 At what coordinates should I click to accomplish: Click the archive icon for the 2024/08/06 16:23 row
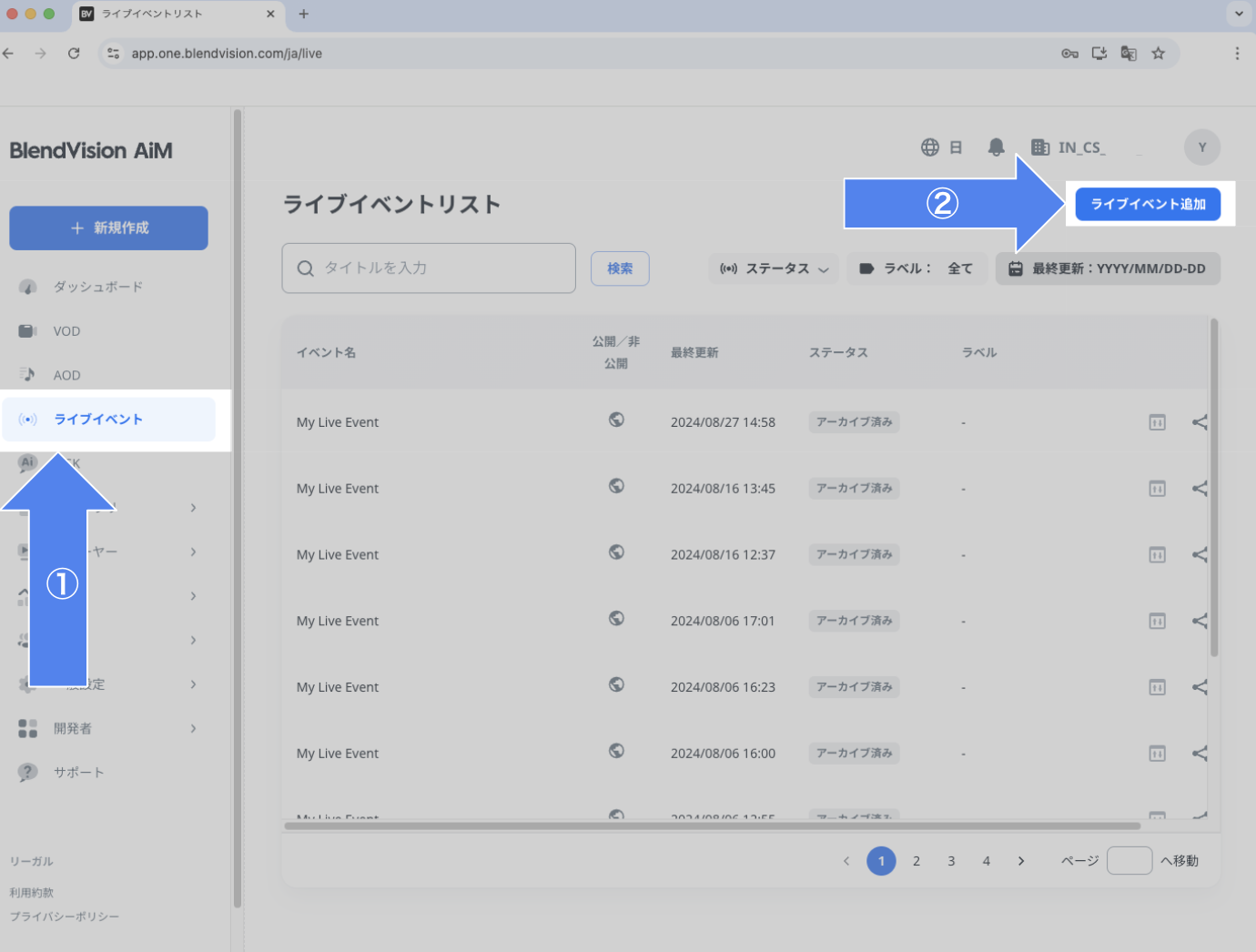[x=1157, y=687]
